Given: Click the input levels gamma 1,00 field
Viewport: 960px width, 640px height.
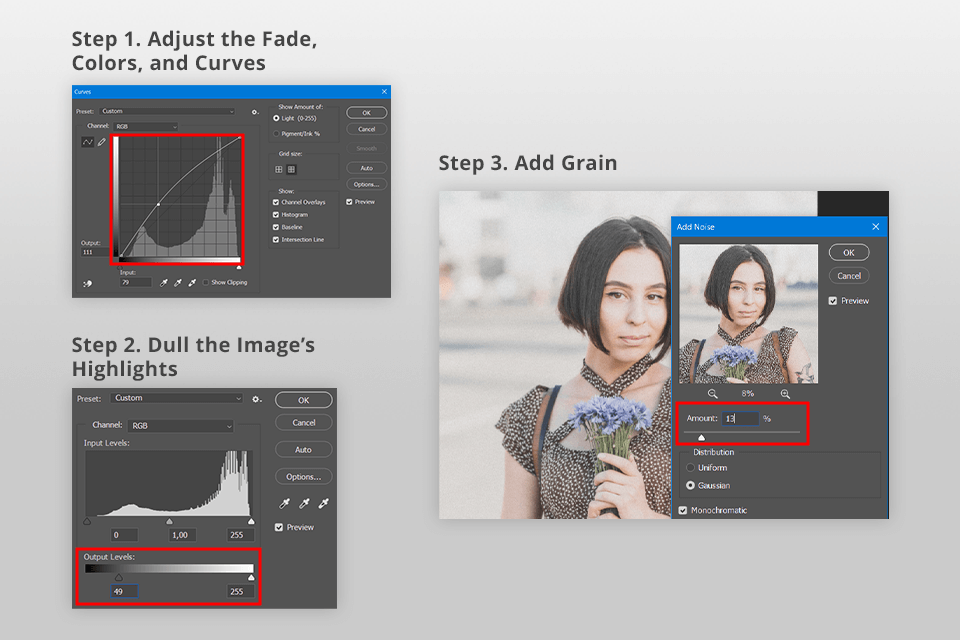Looking at the screenshot, I should click(x=182, y=535).
